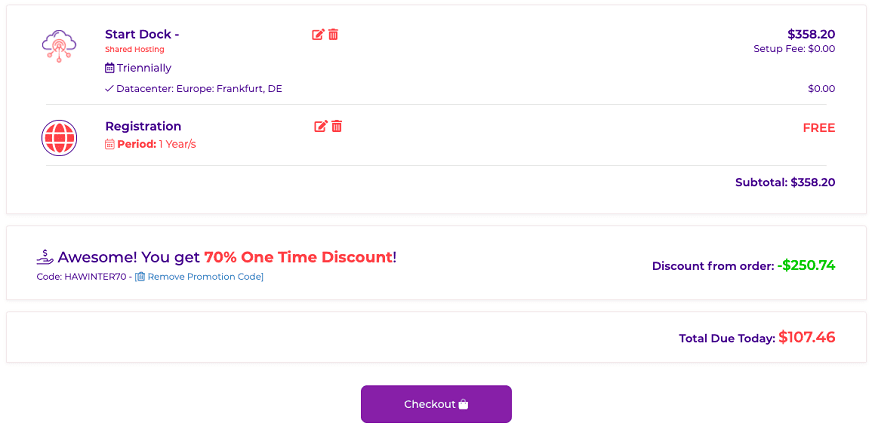This screenshot has width=872, height=426.
Task: Click the shopping bag icon on Checkout
Action: pos(463,404)
